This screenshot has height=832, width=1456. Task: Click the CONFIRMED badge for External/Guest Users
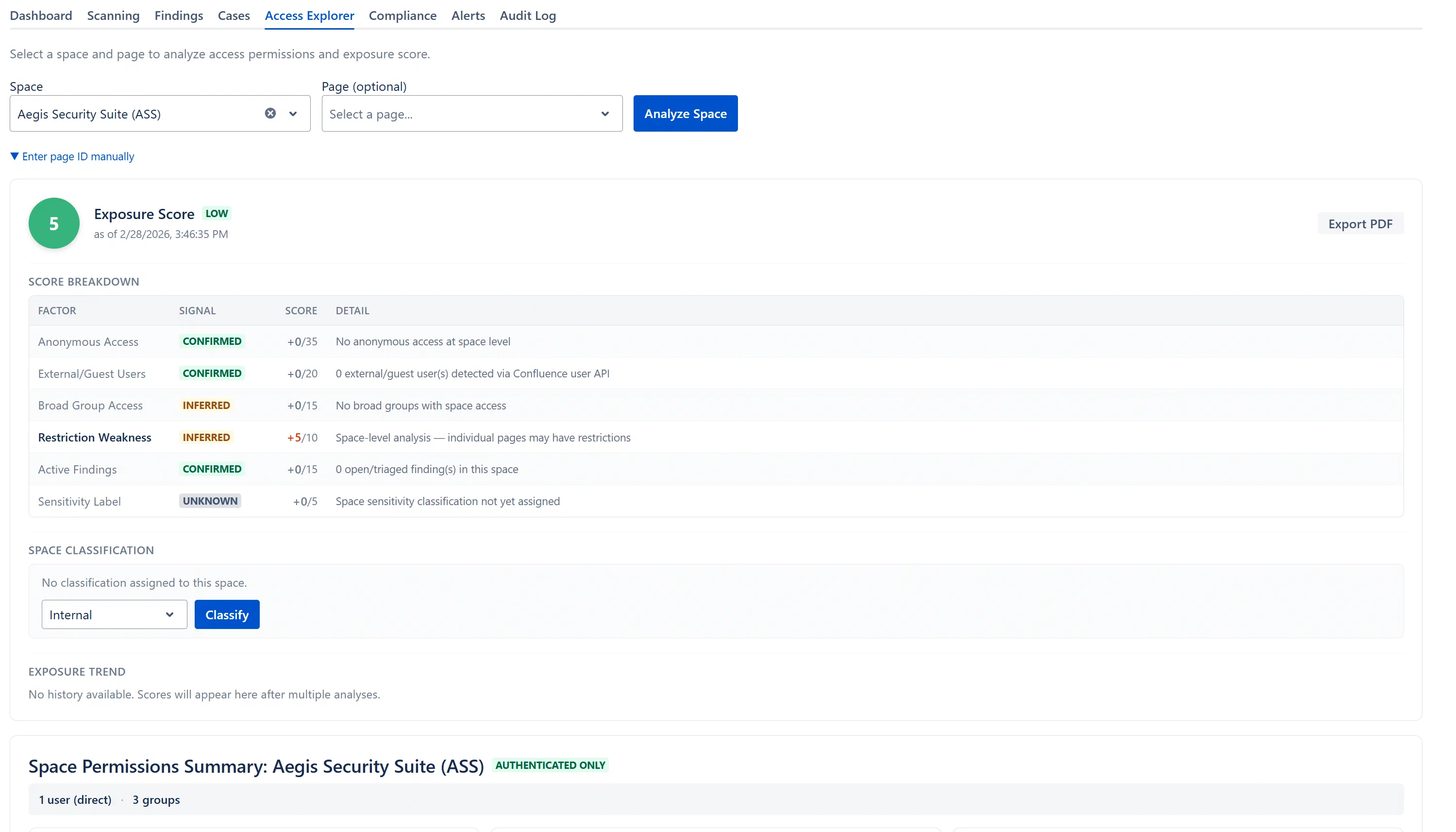(x=212, y=373)
